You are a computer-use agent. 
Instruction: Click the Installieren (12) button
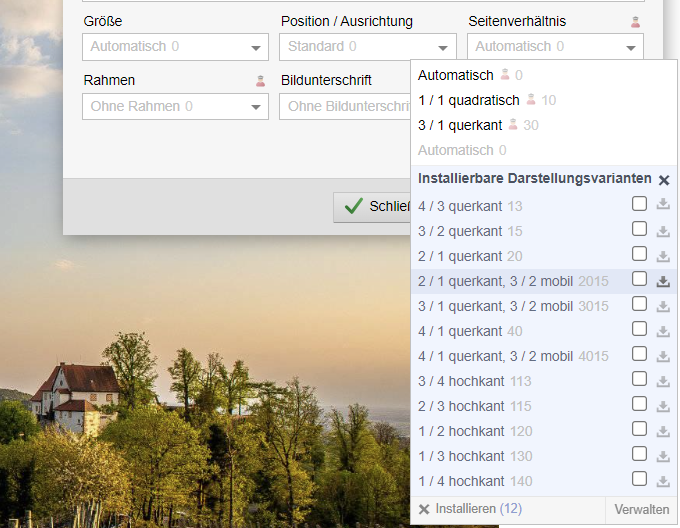(471, 509)
